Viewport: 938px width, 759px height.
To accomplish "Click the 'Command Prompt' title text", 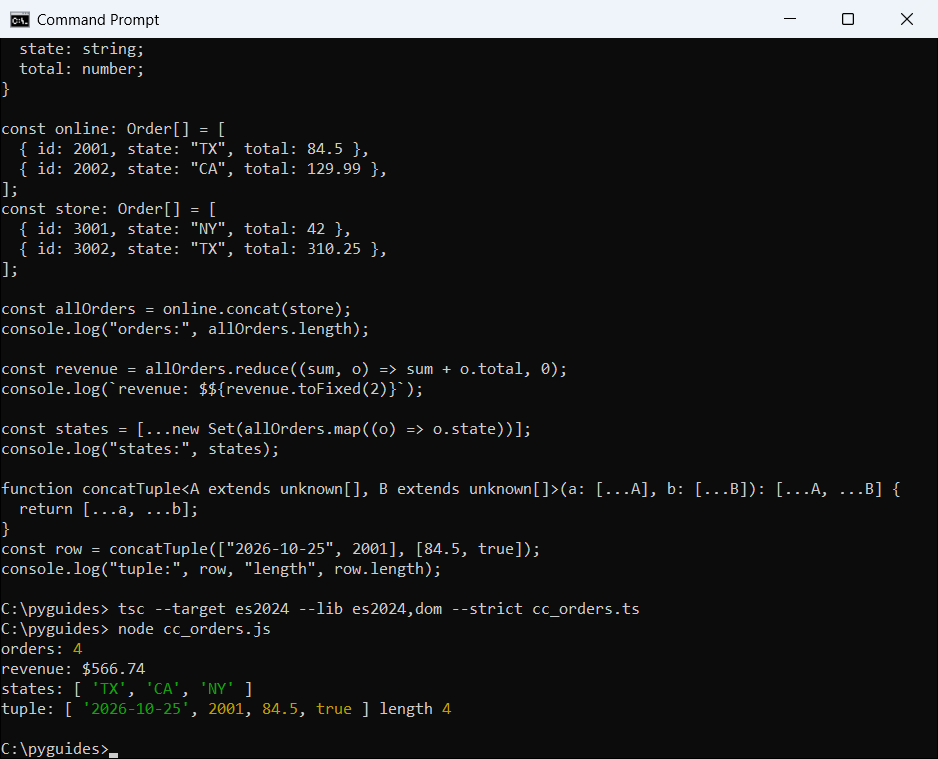I will pyautogui.click(x=98, y=20).
